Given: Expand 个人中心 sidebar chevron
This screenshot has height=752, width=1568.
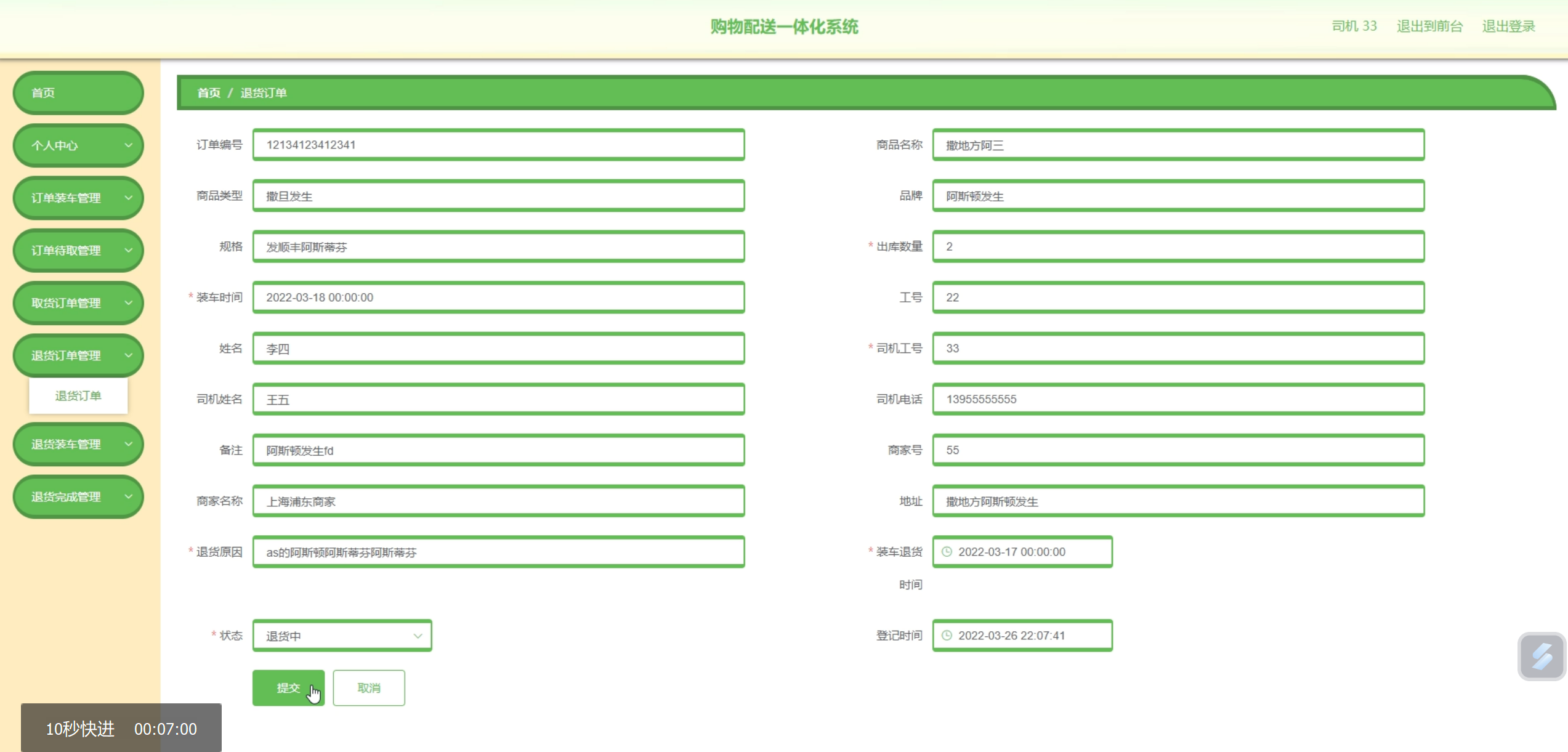Looking at the screenshot, I should (x=128, y=145).
